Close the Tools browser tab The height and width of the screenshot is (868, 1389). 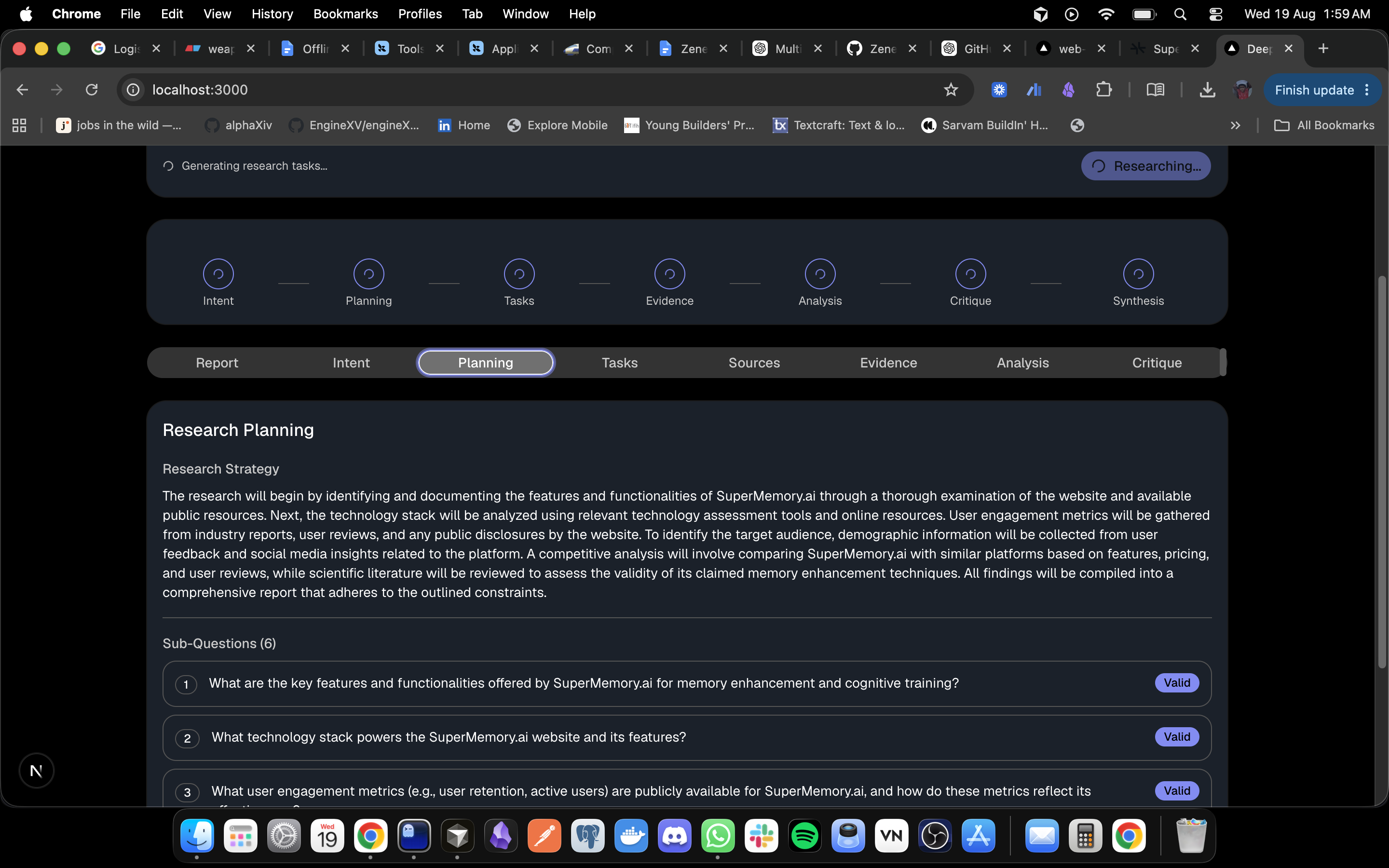[x=440, y=49]
